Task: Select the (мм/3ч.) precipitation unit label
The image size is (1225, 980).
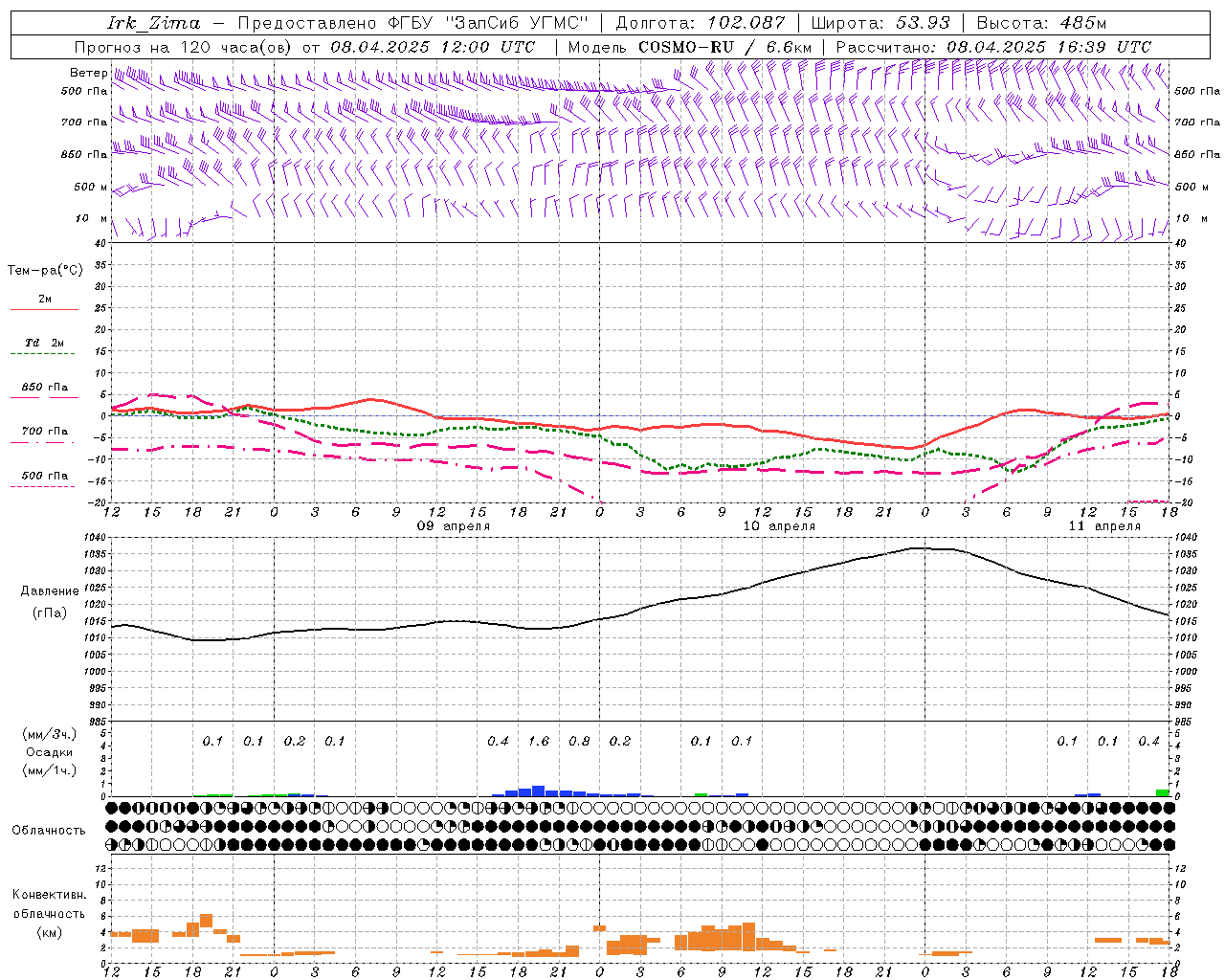Action: point(50,734)
